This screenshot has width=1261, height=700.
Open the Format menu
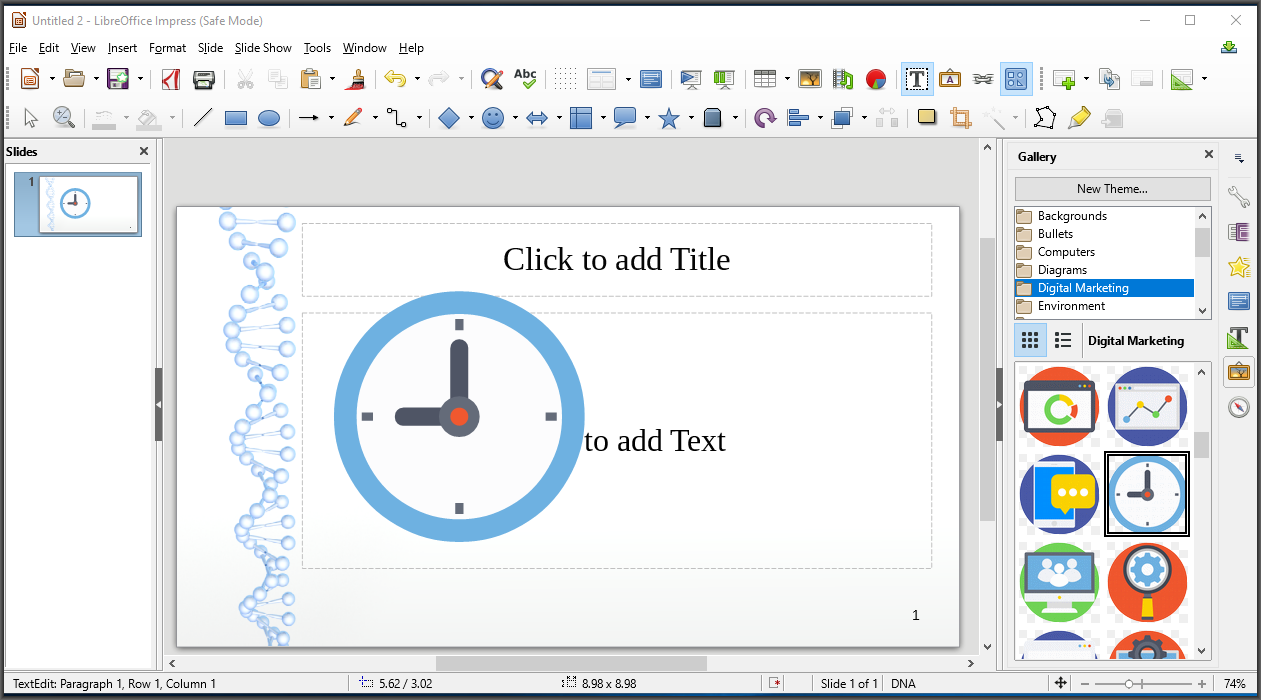pos(167,48)
